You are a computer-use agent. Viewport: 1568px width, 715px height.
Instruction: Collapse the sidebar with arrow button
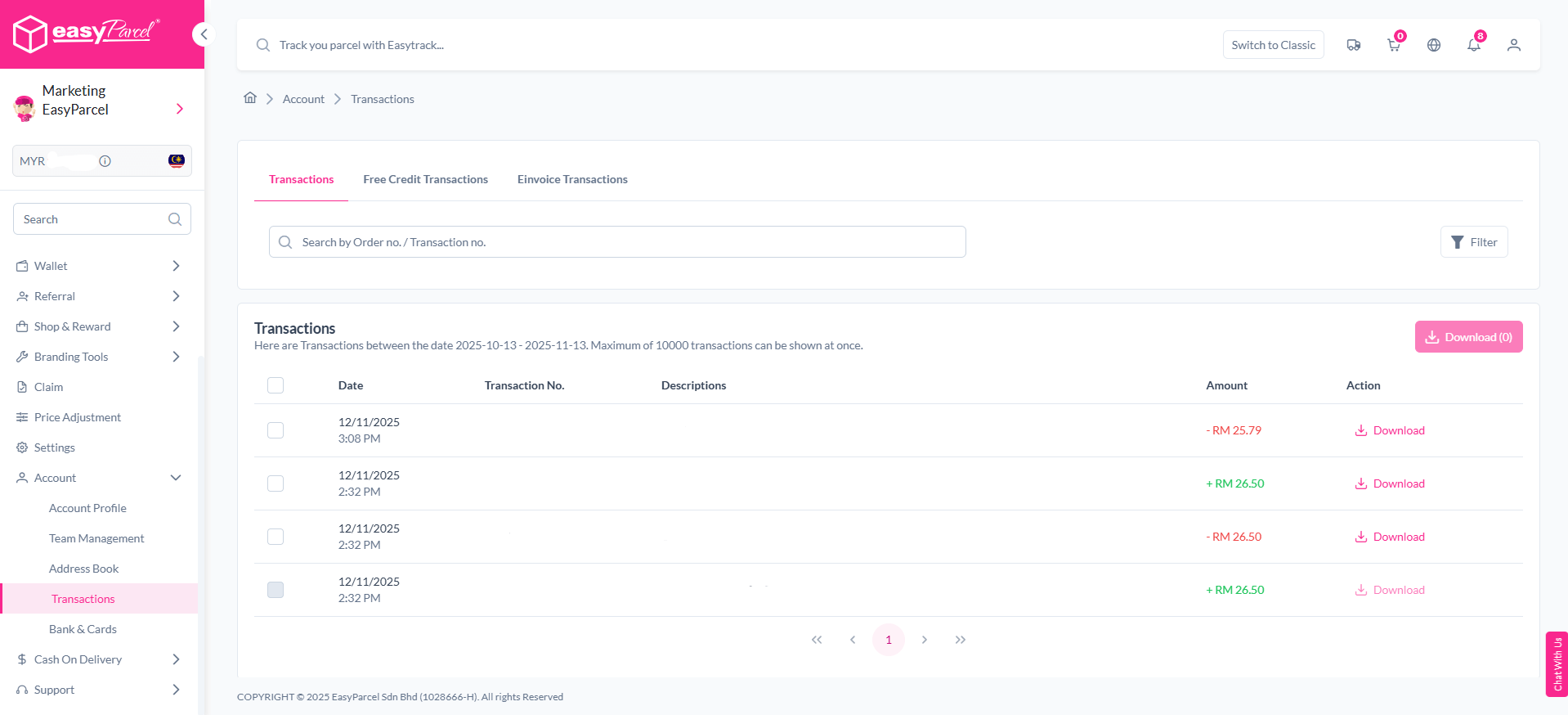click(x=204, y=34)
